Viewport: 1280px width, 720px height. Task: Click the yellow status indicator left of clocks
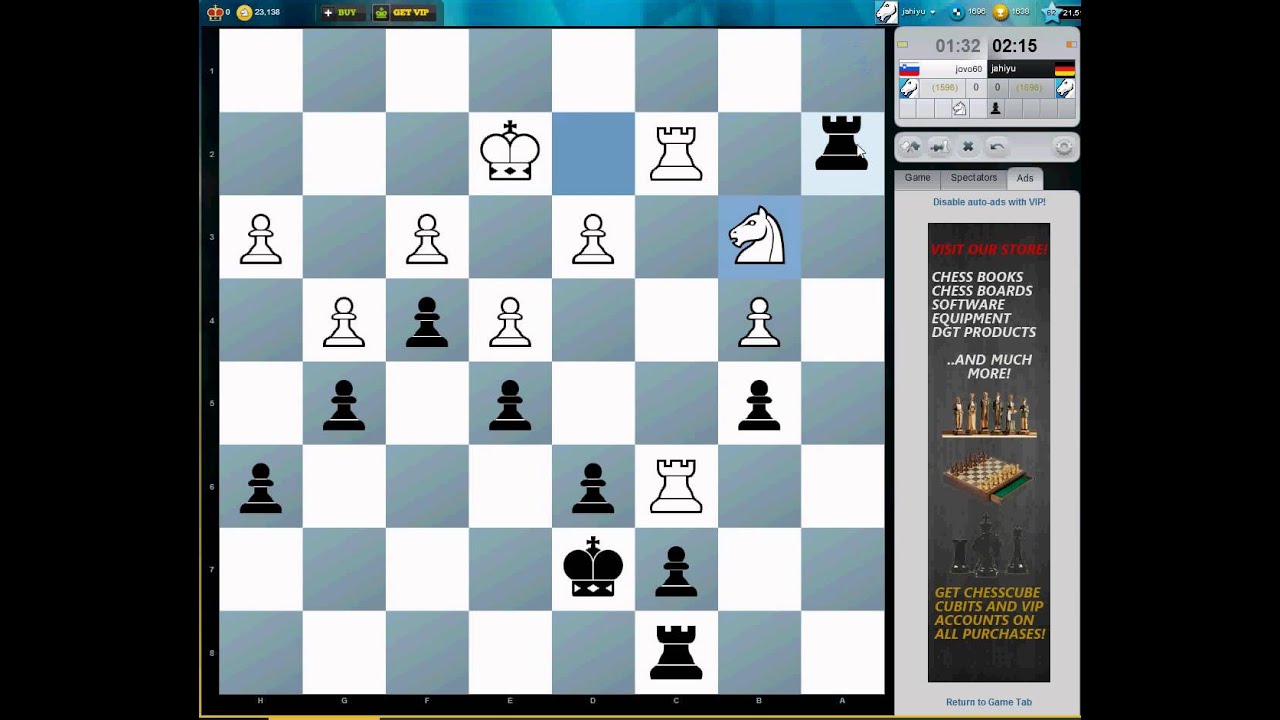coord(902,44)
